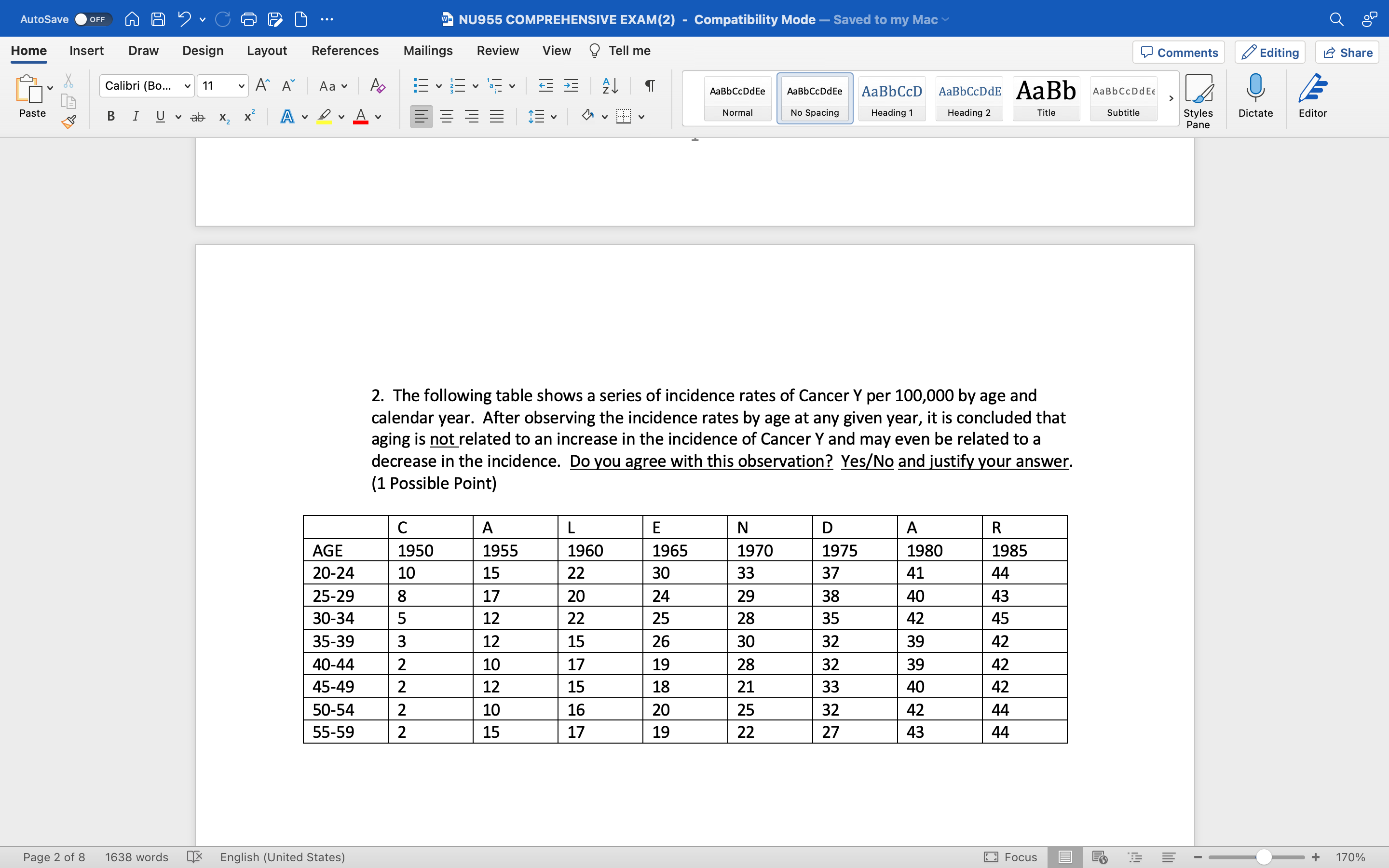Screen dimensions: 1389x868
Task: Switch to the References ribbon tab
Action: click(345, 51)
